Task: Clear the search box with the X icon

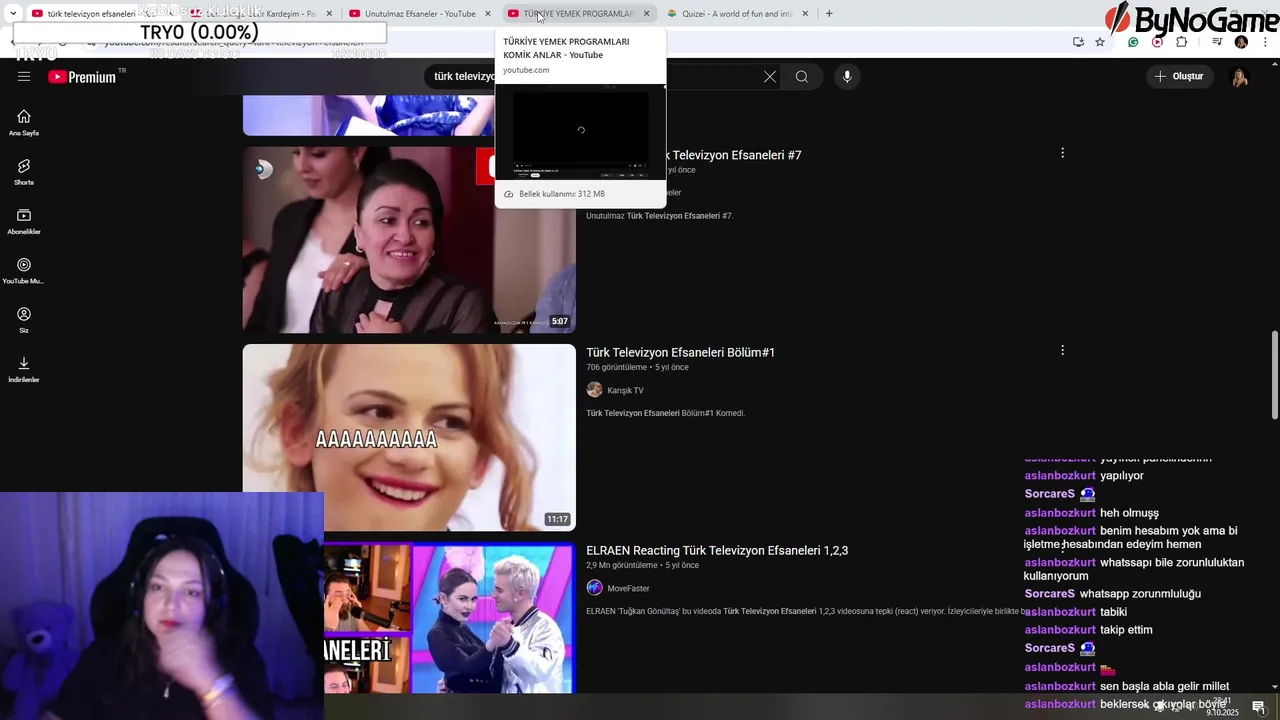Action: click(x=770, y=76)
